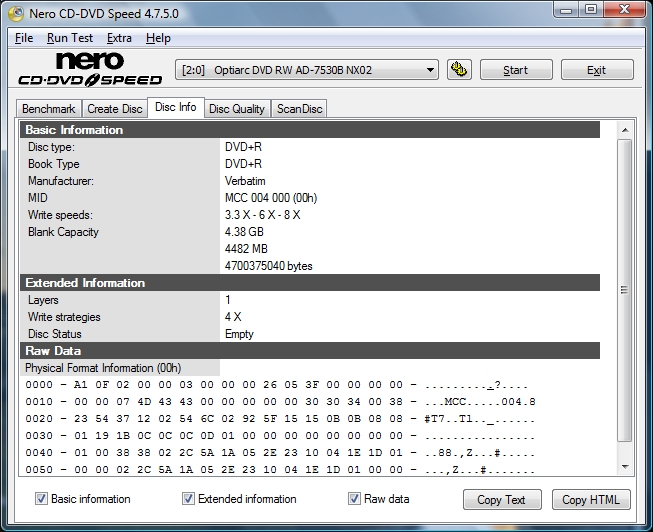Close the Nero CD-DVD Speed window
Image resolution: width=653 pixels, height=532 pixels.
[623, 10]
